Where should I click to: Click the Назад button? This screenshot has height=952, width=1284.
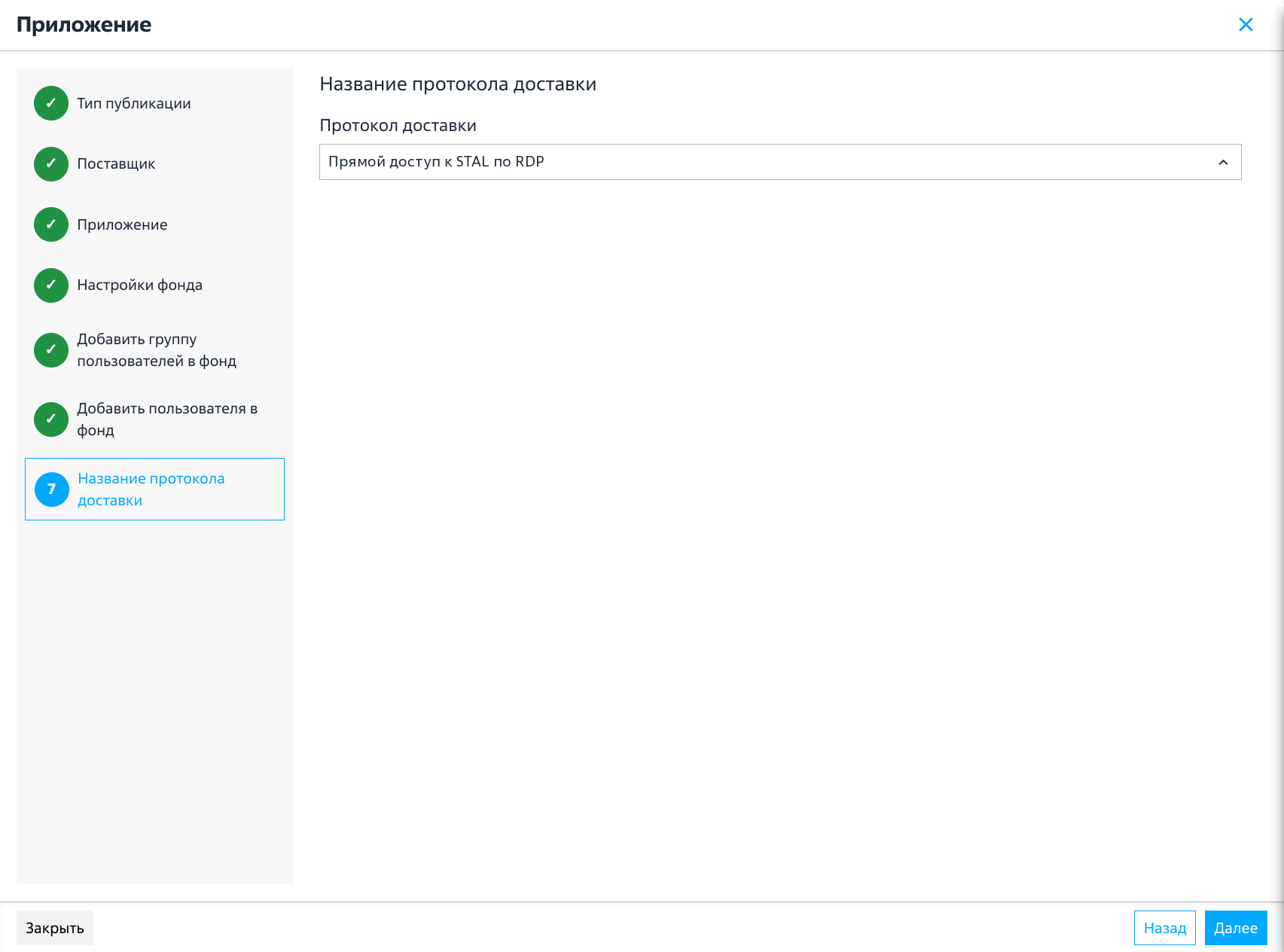(x=1164, y=928)
